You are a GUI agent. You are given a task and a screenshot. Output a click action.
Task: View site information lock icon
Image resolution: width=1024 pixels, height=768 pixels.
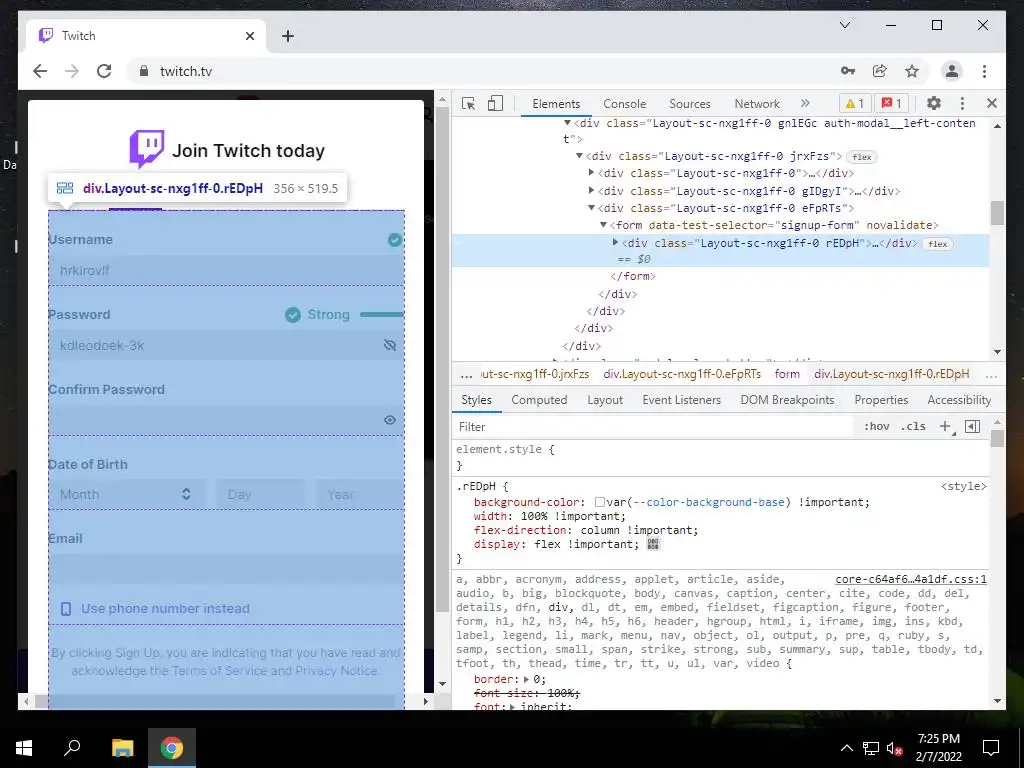pos(144,71)
